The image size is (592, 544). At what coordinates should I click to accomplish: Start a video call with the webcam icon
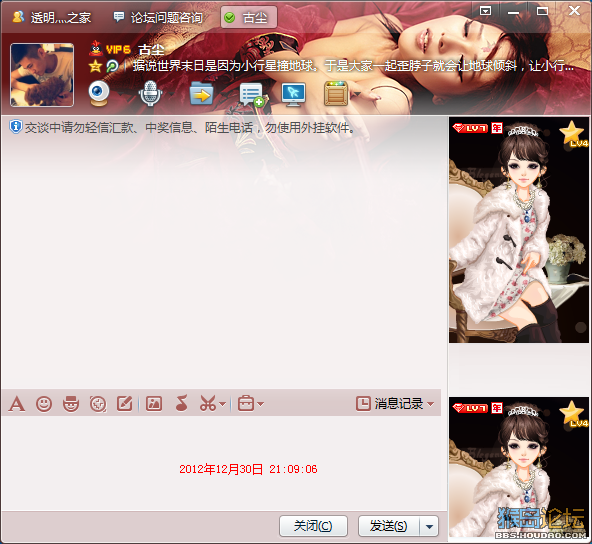point(99,93)
